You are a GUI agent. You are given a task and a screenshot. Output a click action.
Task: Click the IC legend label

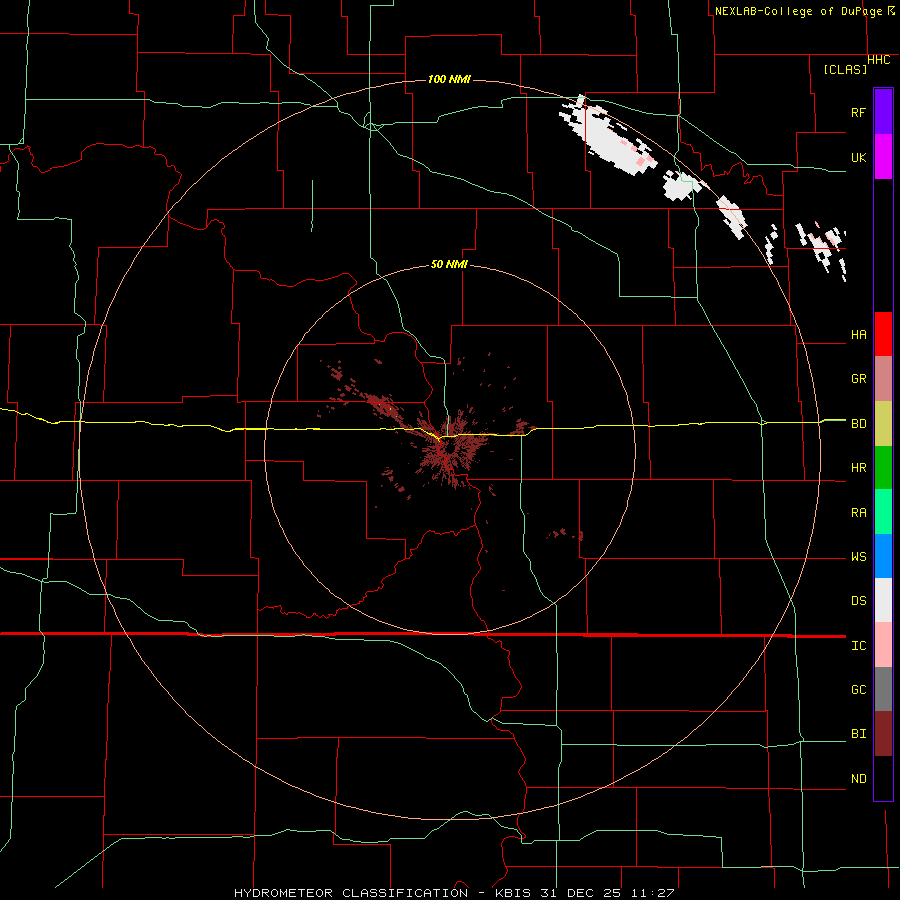click(858, 646)
